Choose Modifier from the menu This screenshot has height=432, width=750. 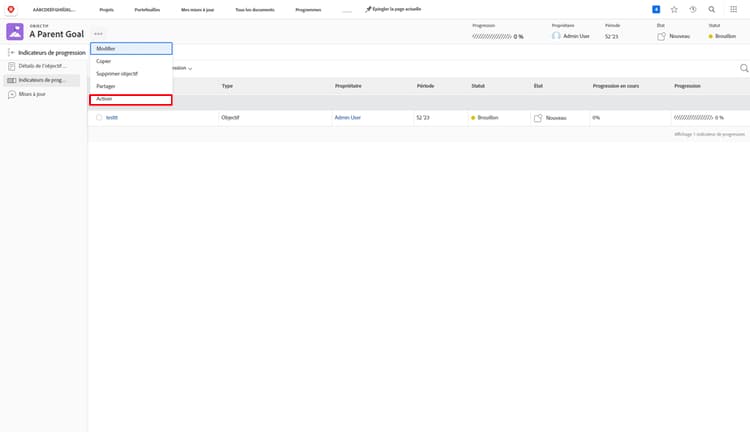[131, 48]
